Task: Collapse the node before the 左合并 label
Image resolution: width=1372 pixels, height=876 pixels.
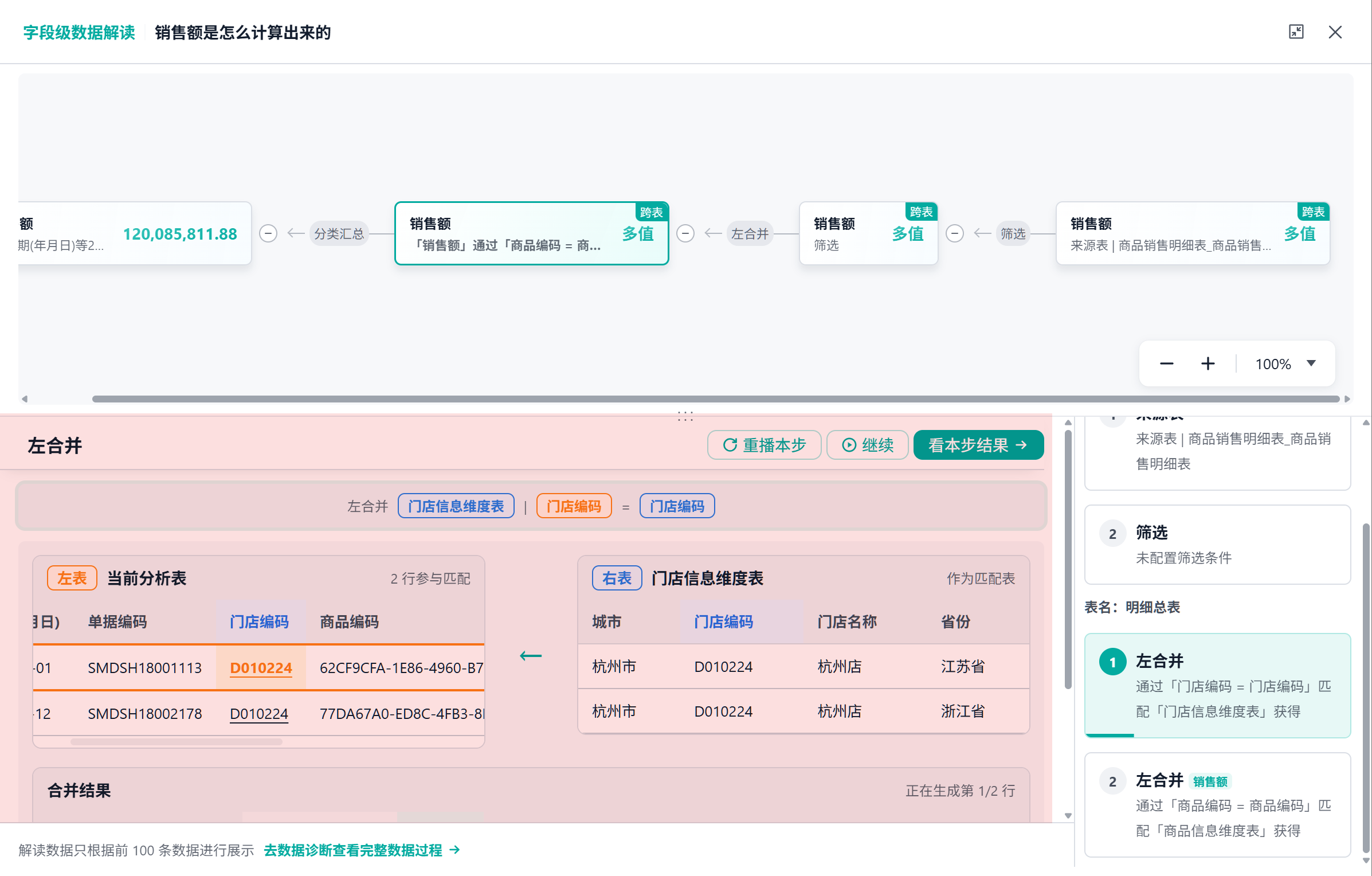Action: point(685,233)
